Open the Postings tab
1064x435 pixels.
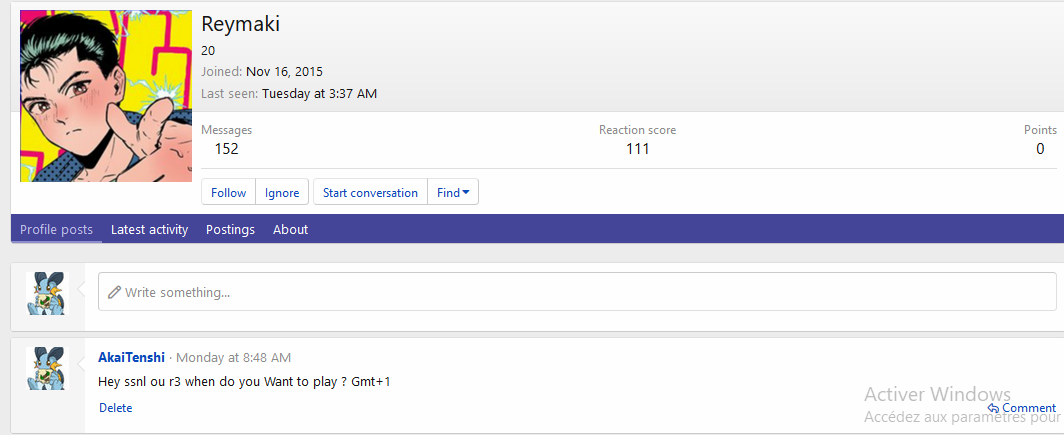(x=231, y=229)
